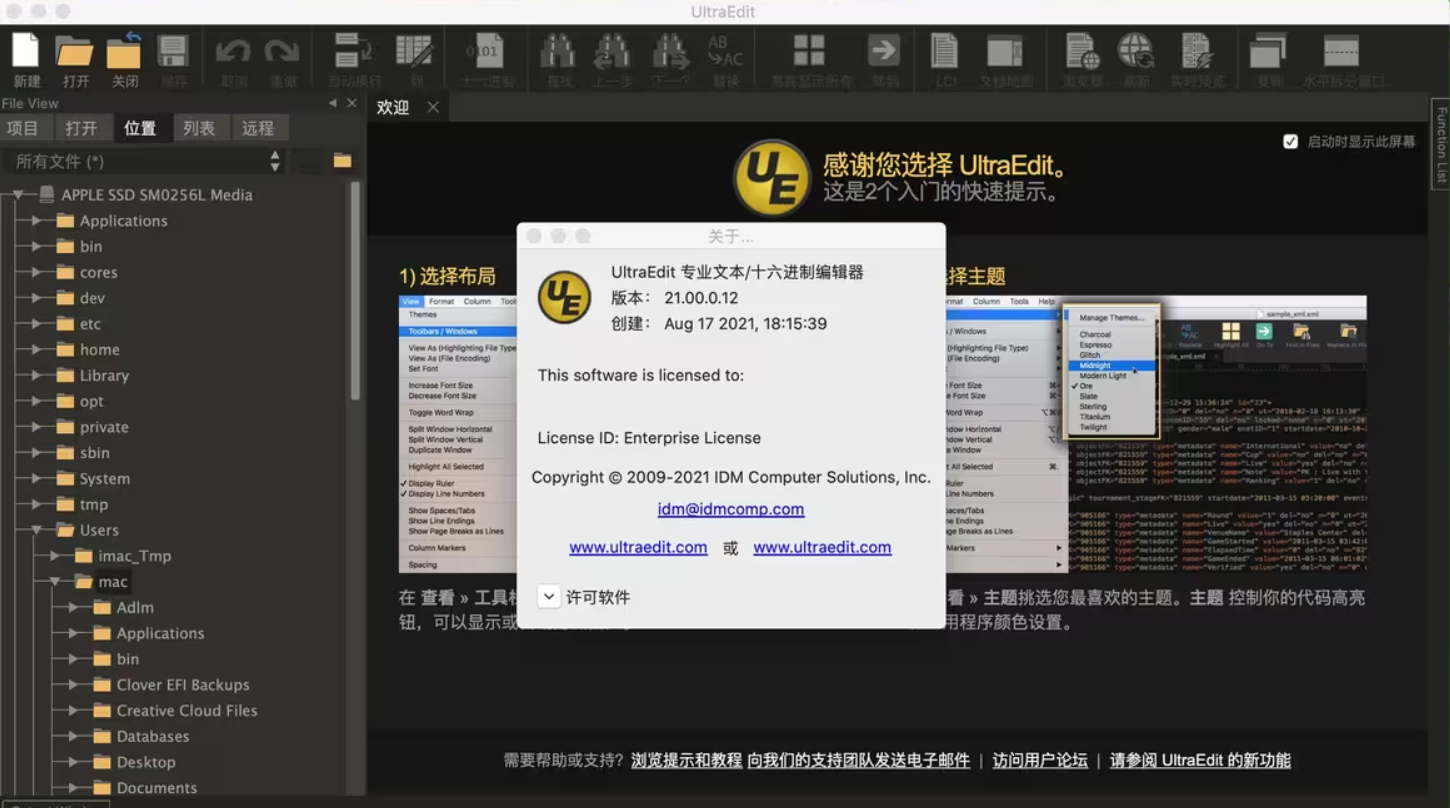Viewport: 1450px width, 808px height.
Task: Close the 欢迎 welcome tab
Action: (x=433, y=107)
